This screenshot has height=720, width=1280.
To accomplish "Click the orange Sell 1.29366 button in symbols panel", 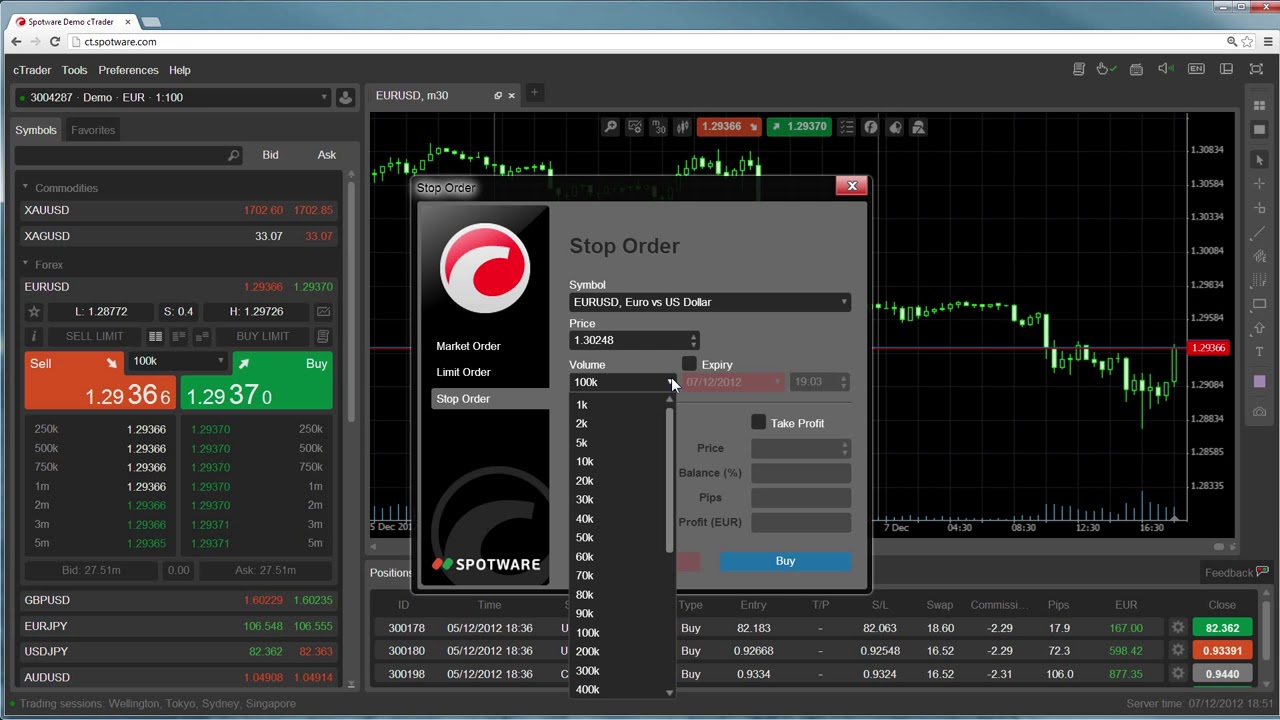I will click(x=100, y=381).
